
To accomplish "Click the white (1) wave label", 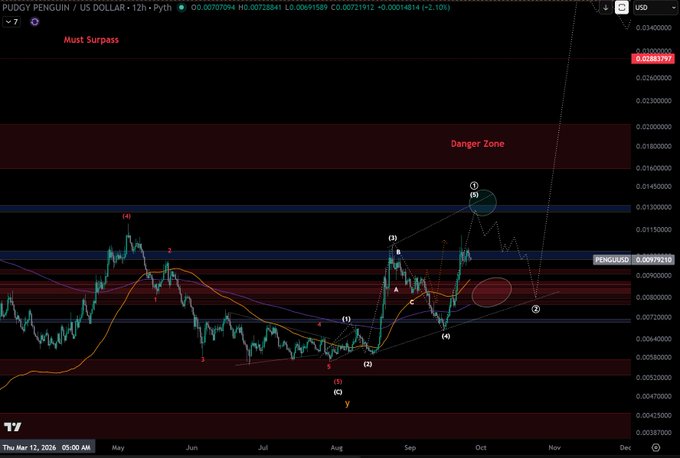I will pyautogui.click(x=346, y=319).
